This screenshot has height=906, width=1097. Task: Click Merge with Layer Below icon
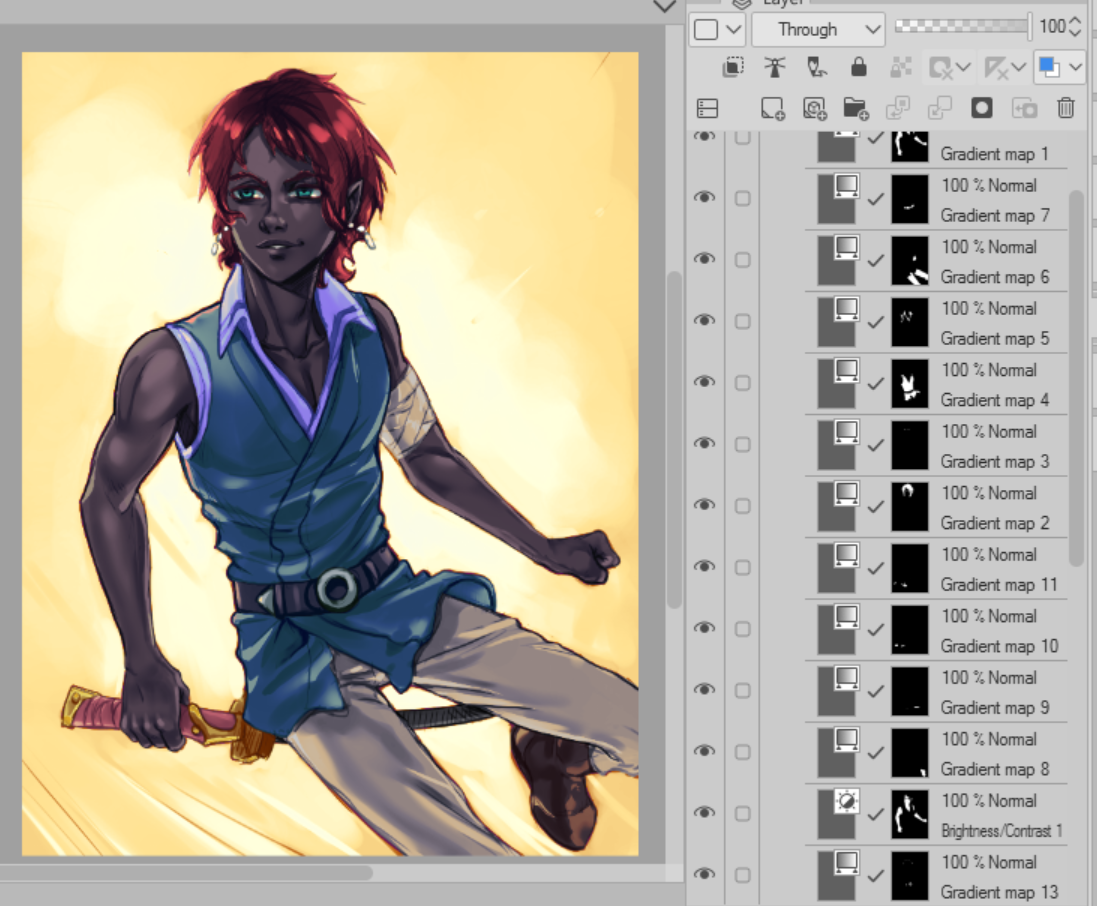[940, 108]
